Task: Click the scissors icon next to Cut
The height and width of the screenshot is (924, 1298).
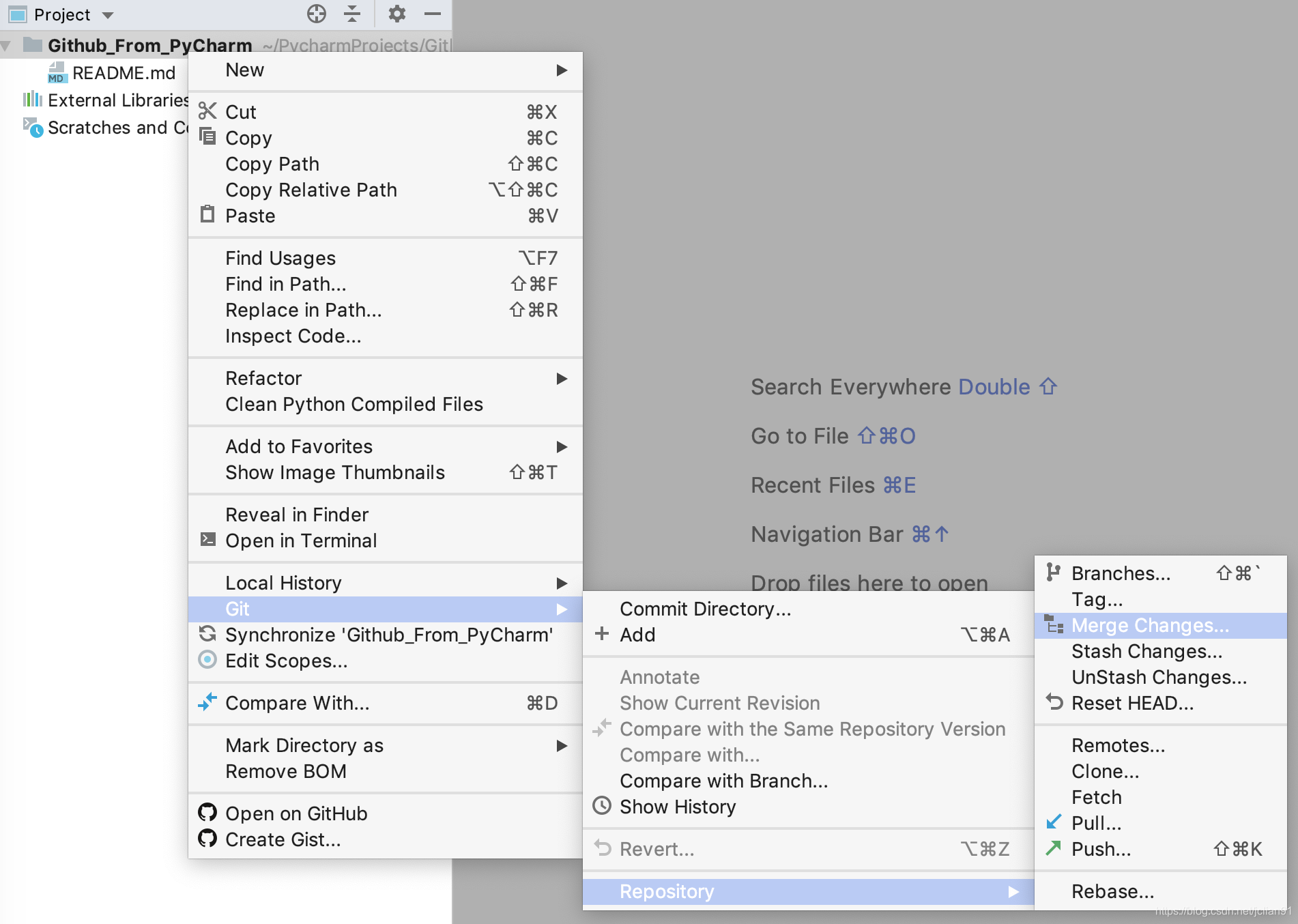Action: 207,111
